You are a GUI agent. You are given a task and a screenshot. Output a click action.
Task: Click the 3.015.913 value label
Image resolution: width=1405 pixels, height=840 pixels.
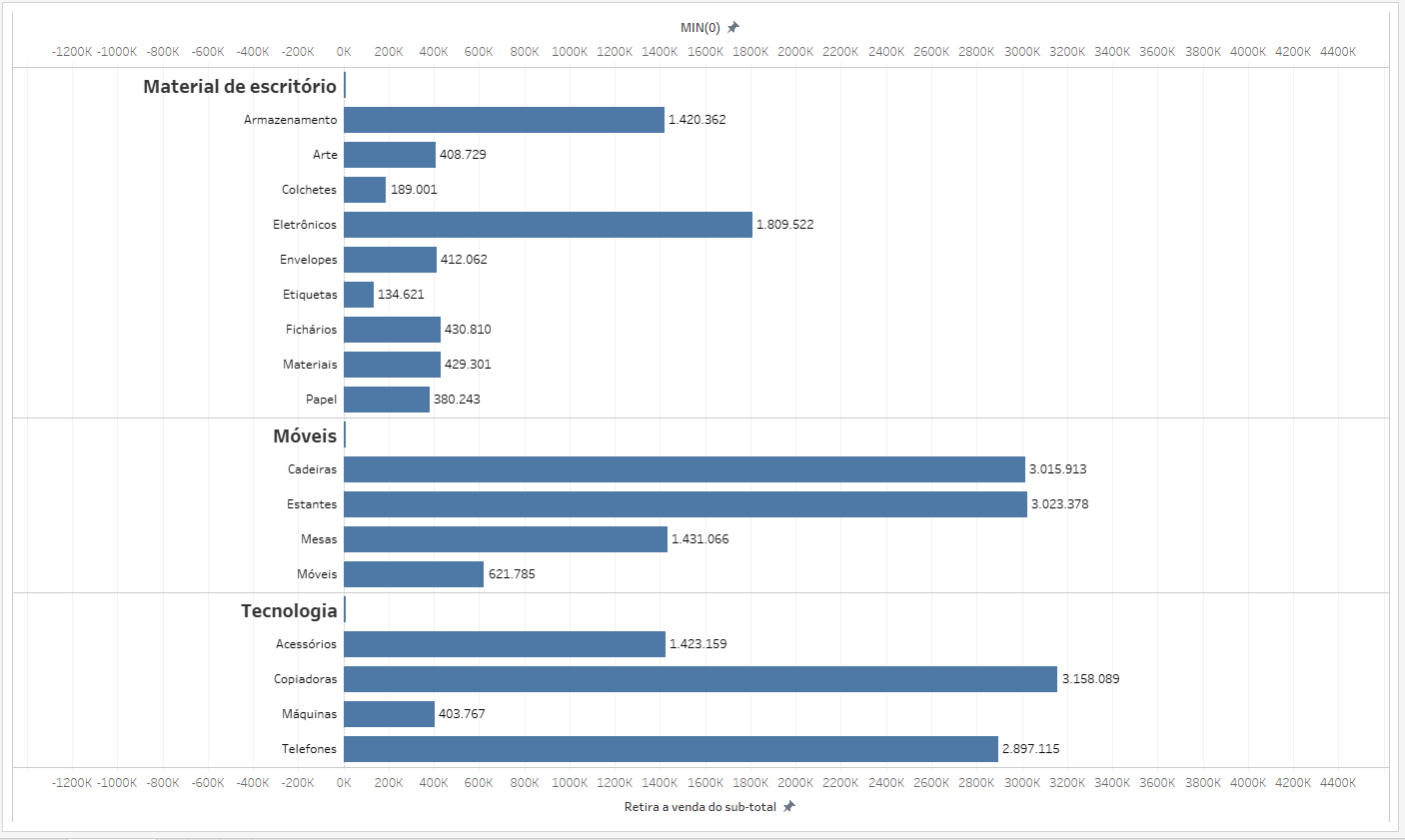pyautogui.click(x=1058, y=469)
